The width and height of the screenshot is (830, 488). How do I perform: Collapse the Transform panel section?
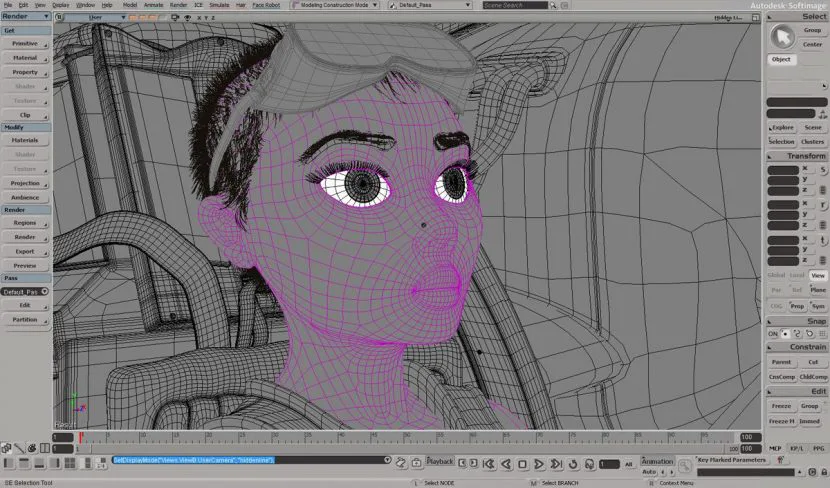click(x=770, y=157)
